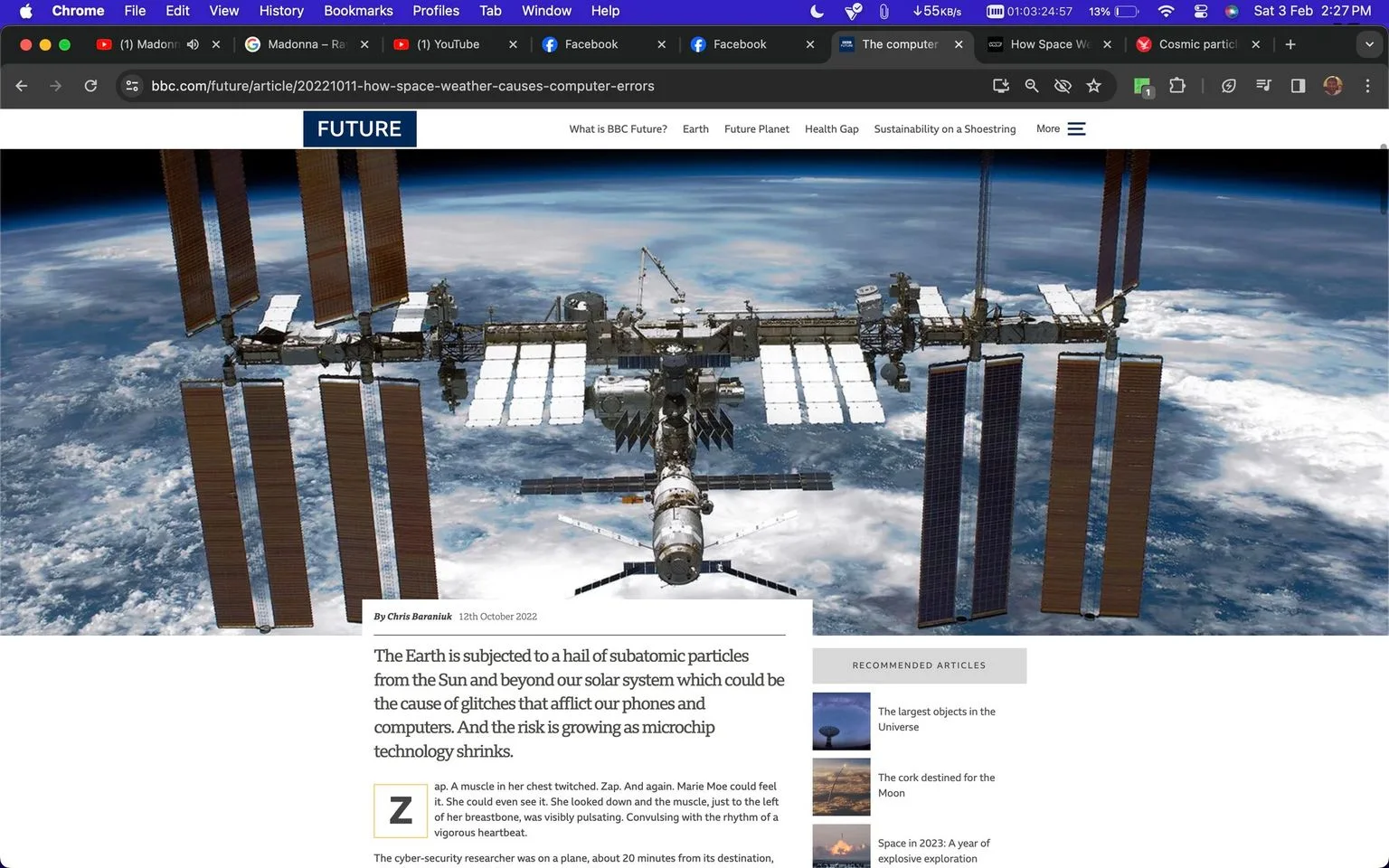This screenshot has height=868, width=1389.
Task: Click the install app icon in address bar
Action: pyautogui.click(x=1001, y=86)
